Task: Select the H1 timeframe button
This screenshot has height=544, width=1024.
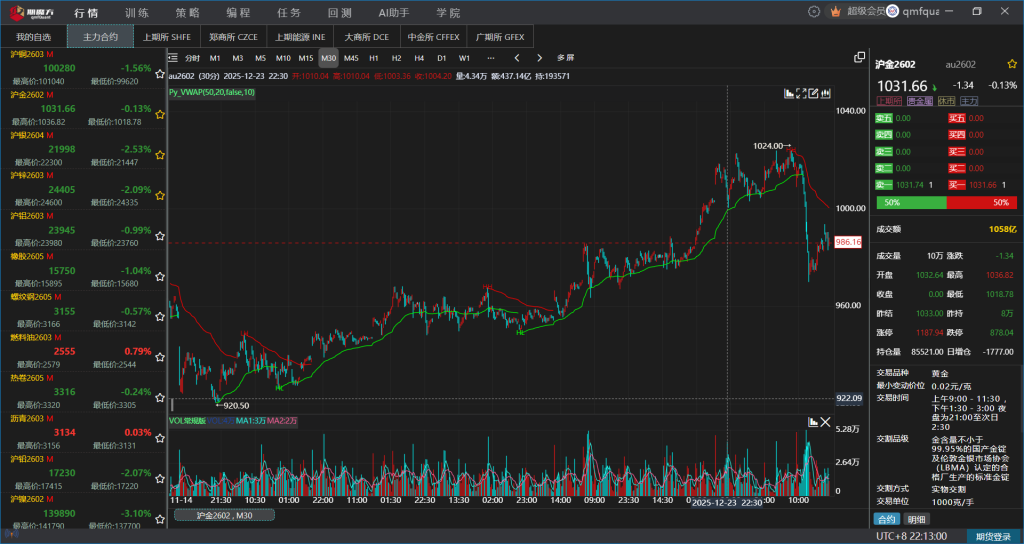Action: 373,58
